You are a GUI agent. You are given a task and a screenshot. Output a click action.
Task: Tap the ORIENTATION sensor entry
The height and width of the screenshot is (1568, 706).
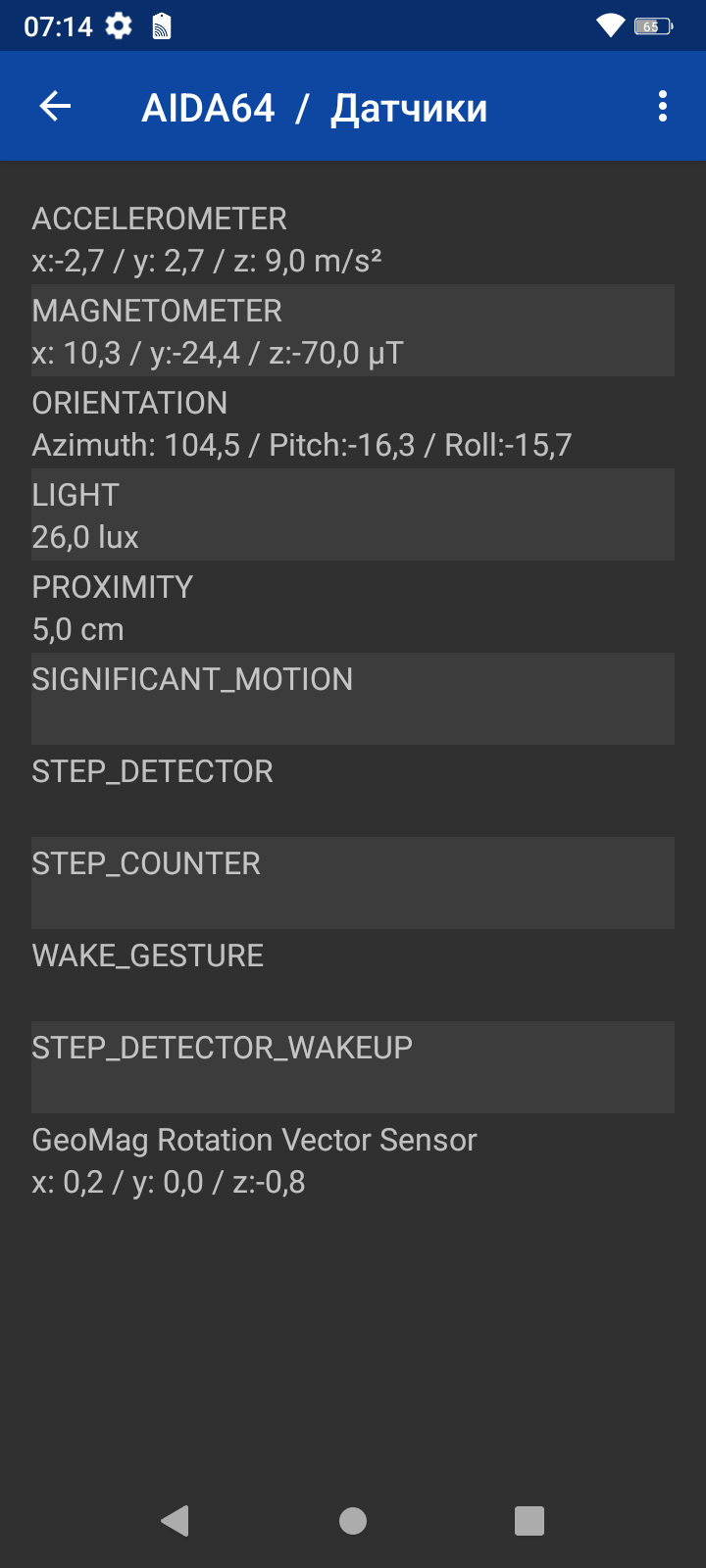pyautogui.click(x=353, y=423)
